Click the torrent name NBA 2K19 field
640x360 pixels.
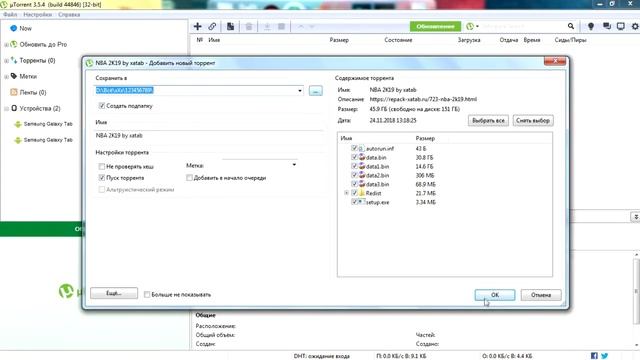[x=208, y=136]
